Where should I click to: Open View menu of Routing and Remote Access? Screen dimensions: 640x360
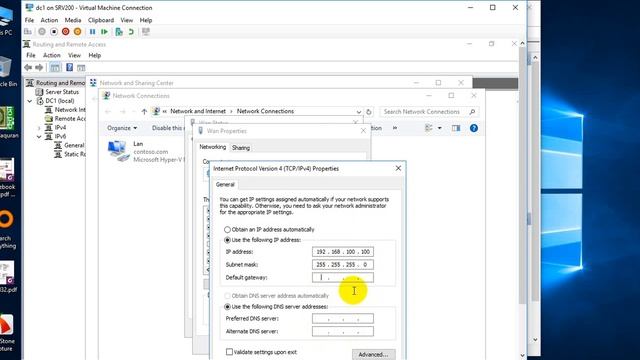point(74,55)
